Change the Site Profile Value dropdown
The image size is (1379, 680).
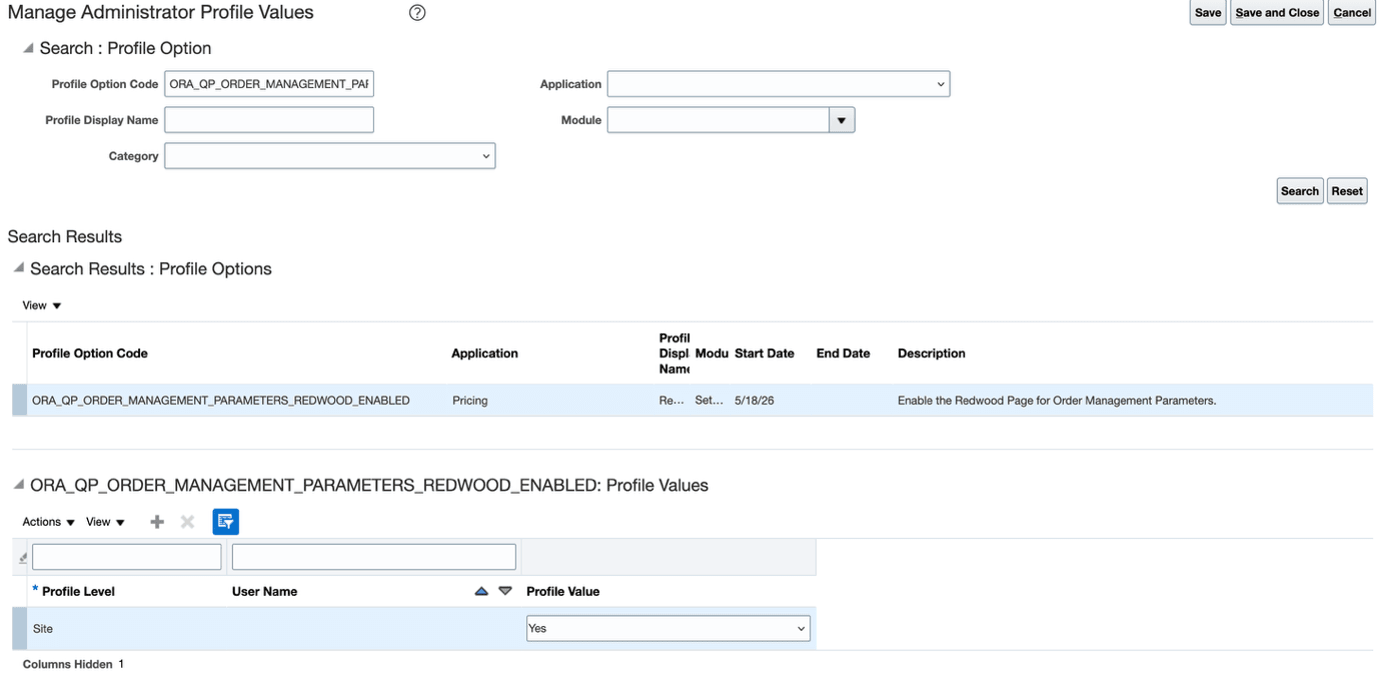(x=668, y=628)
